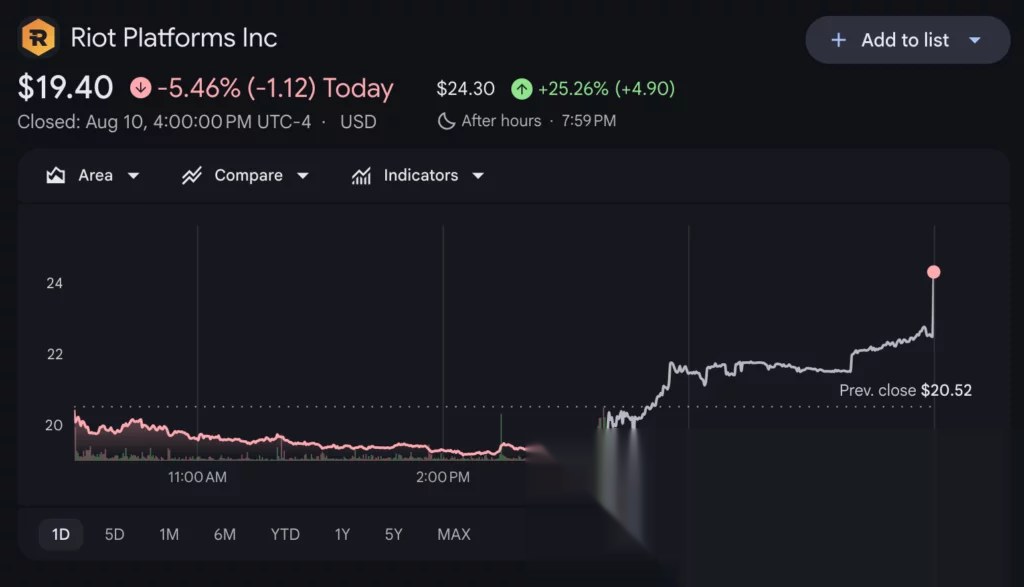Click the USD currency label

[x=358, y=121]
